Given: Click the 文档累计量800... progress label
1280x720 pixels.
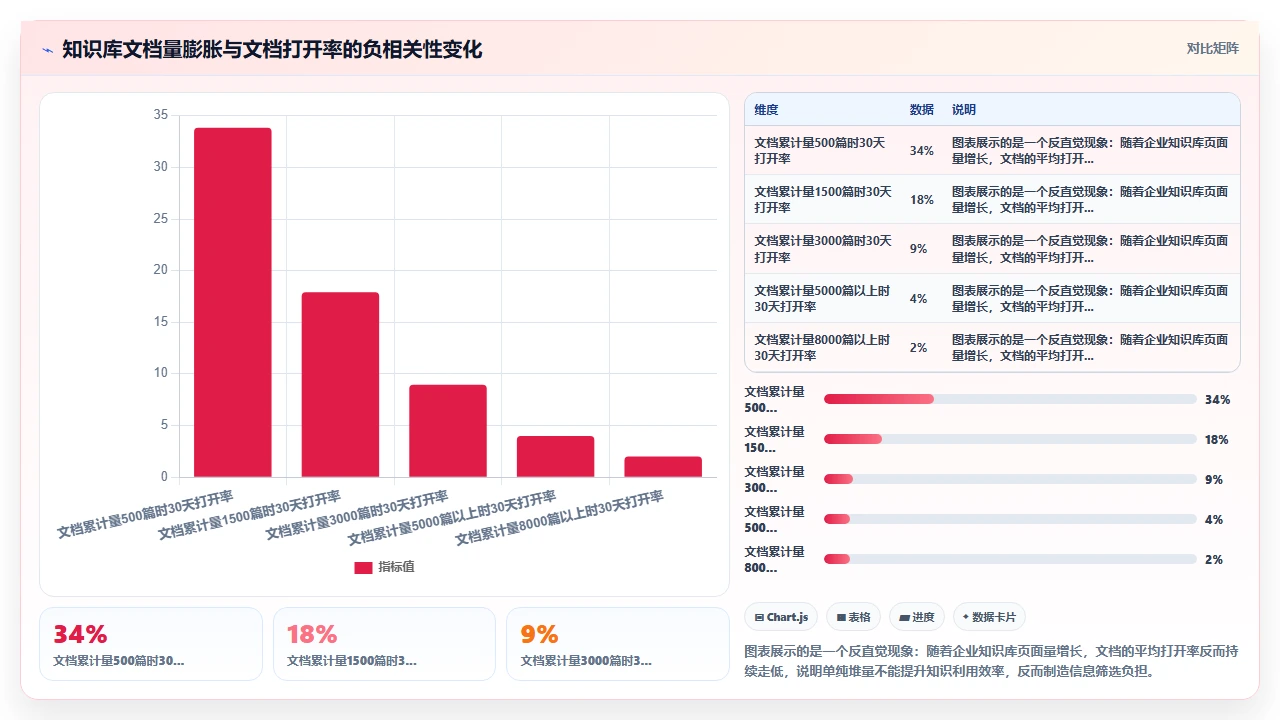Looking at the screenshot, I should tap(775, 559).
